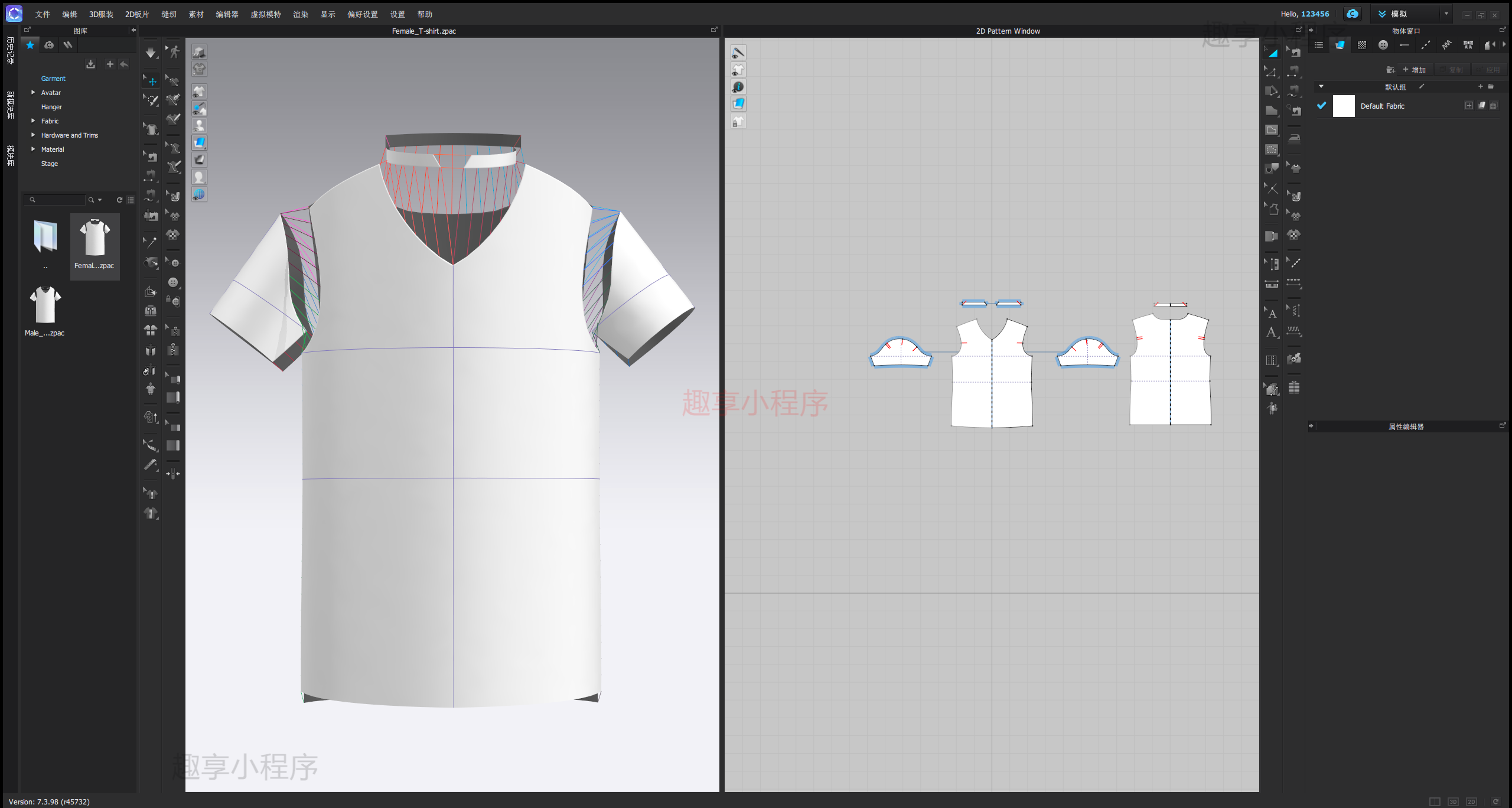Toggle 3D textured surface render style
Image resolution: width=1512 pixels, height=808 pixels.
200,142
